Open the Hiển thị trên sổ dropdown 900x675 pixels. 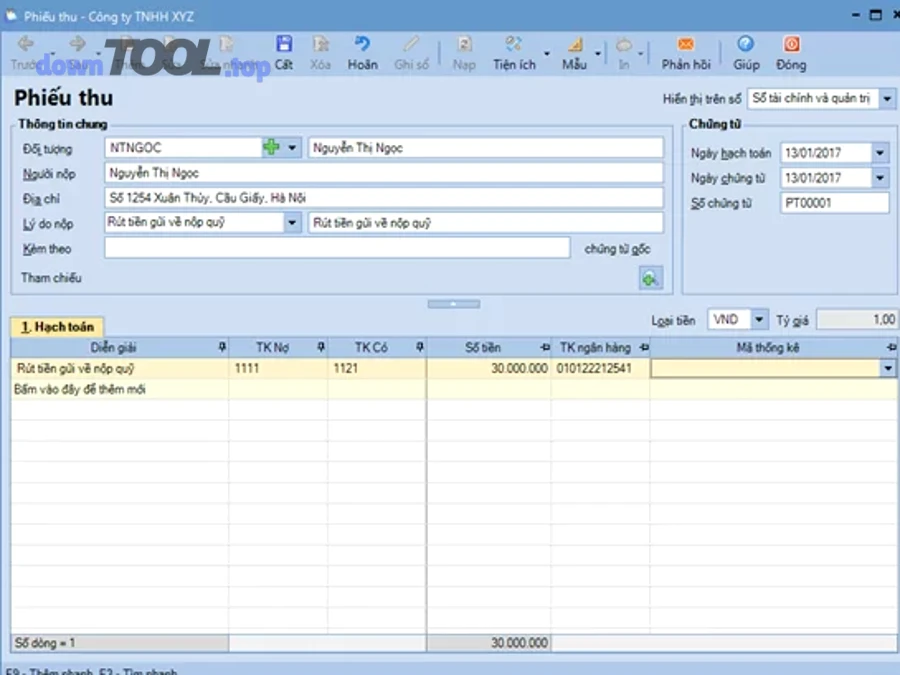pos(887,99)
